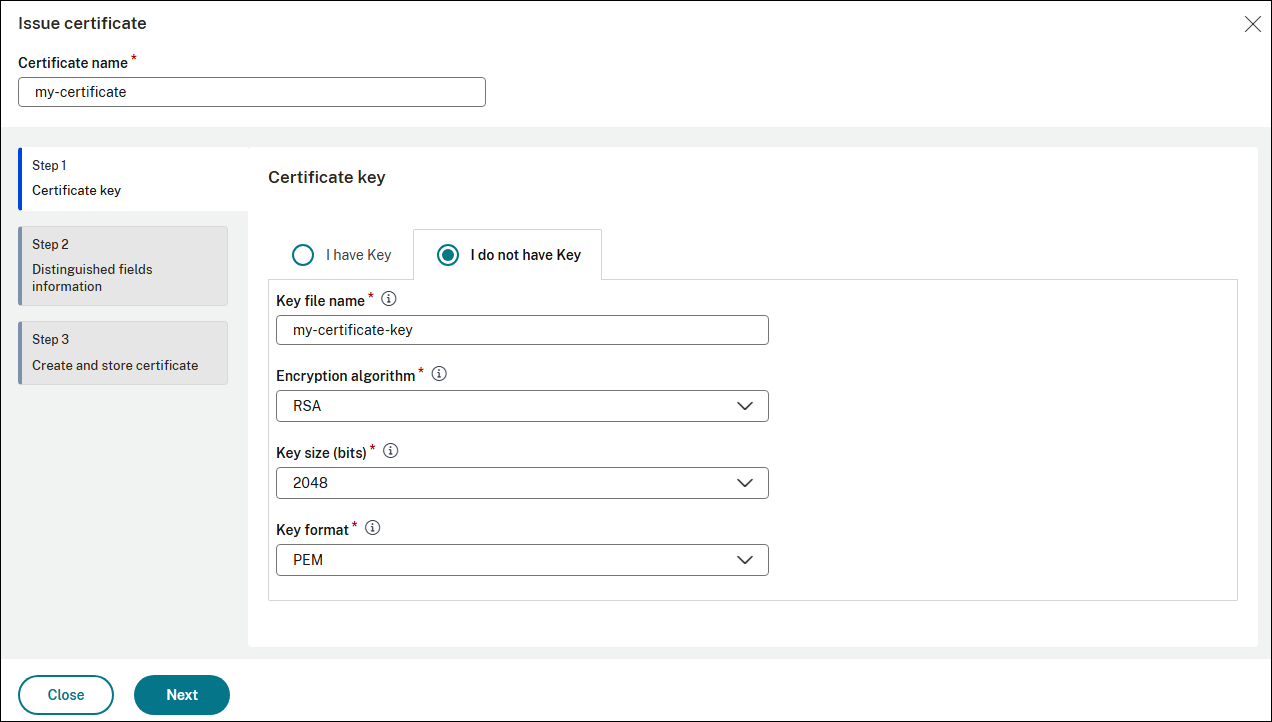Jump to Step 3 Create and store certificate

123,353
